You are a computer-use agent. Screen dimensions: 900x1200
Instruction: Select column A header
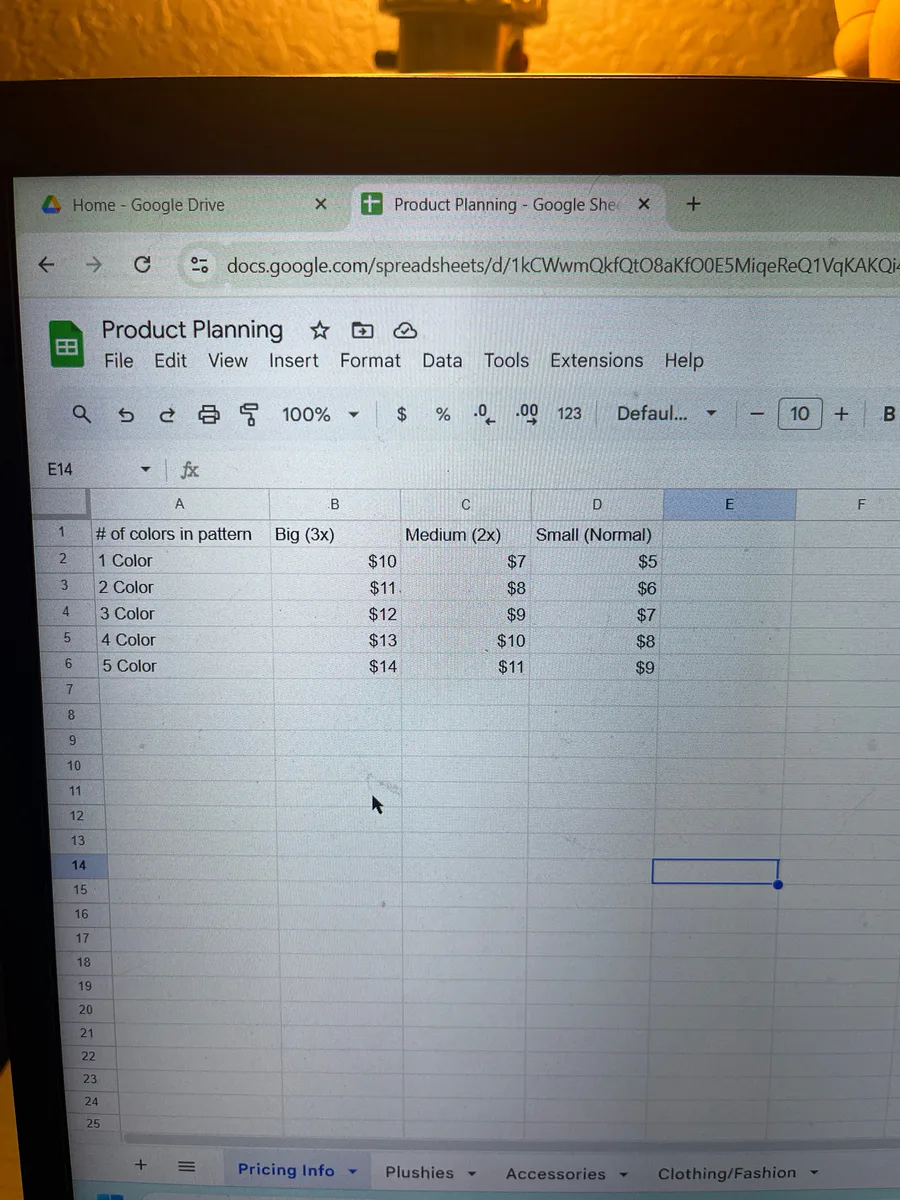(179, 505)
